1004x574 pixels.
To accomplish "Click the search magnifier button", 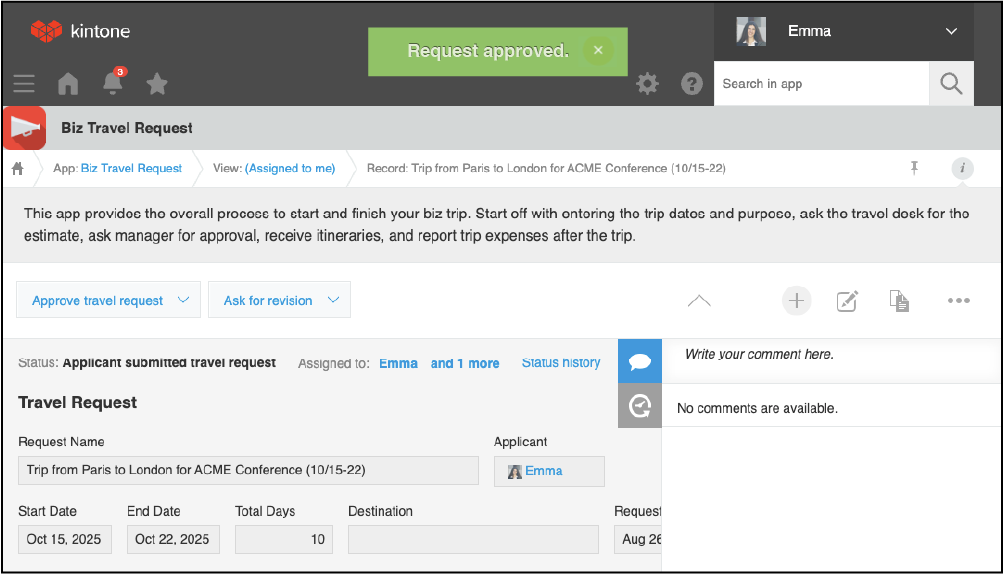I will [x=951, y=84].
